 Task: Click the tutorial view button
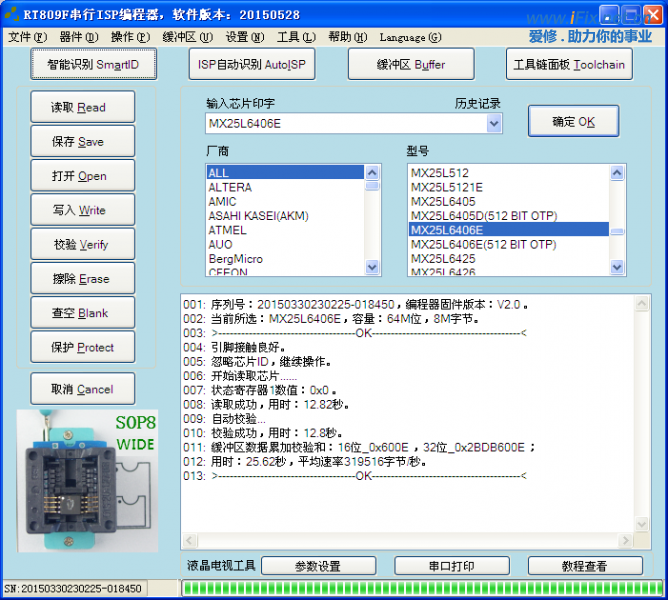pyautogui.click(x=585, y=566)
